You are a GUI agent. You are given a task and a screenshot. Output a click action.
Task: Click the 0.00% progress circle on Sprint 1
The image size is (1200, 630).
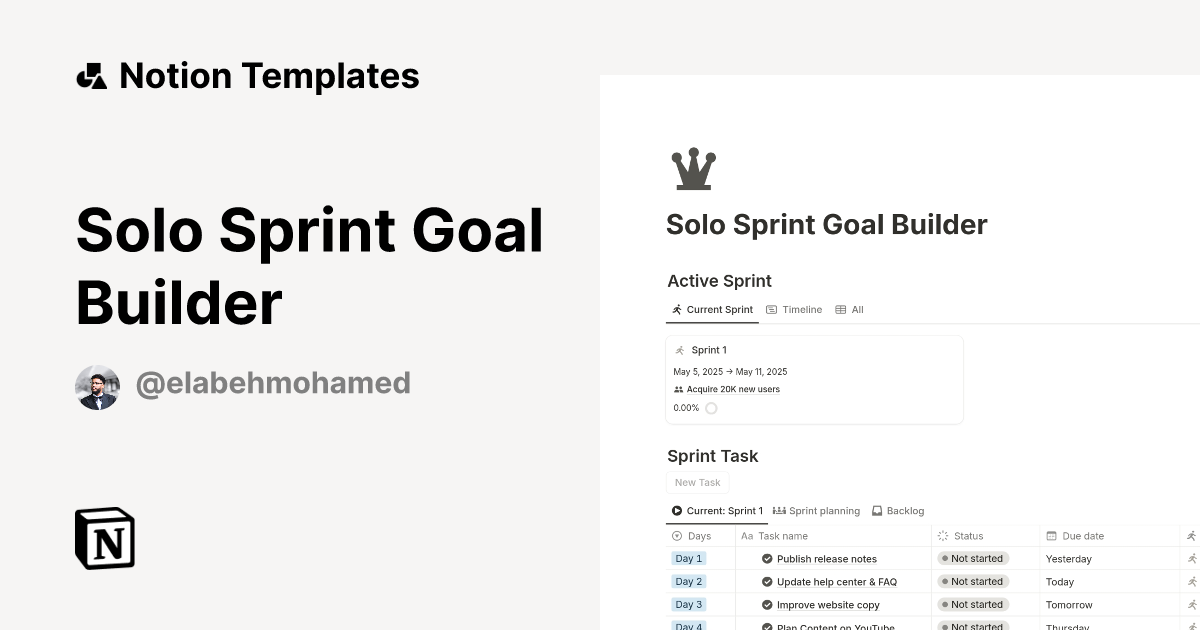711,407
